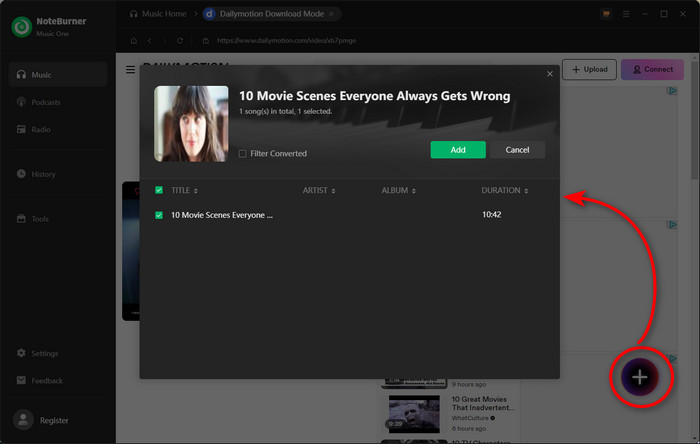Open 10 Great Movies That Inadvertent video link
This screenshot has height=444, width=700.
pyautogui.click(x=482, y=403)
